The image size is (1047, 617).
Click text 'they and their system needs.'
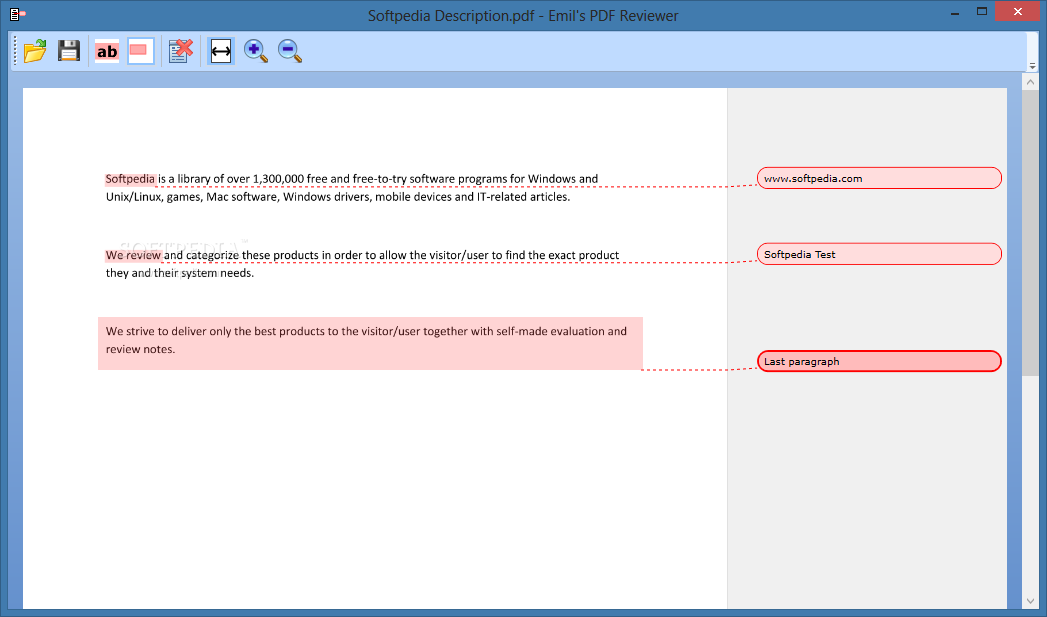[x=180, y=273]
